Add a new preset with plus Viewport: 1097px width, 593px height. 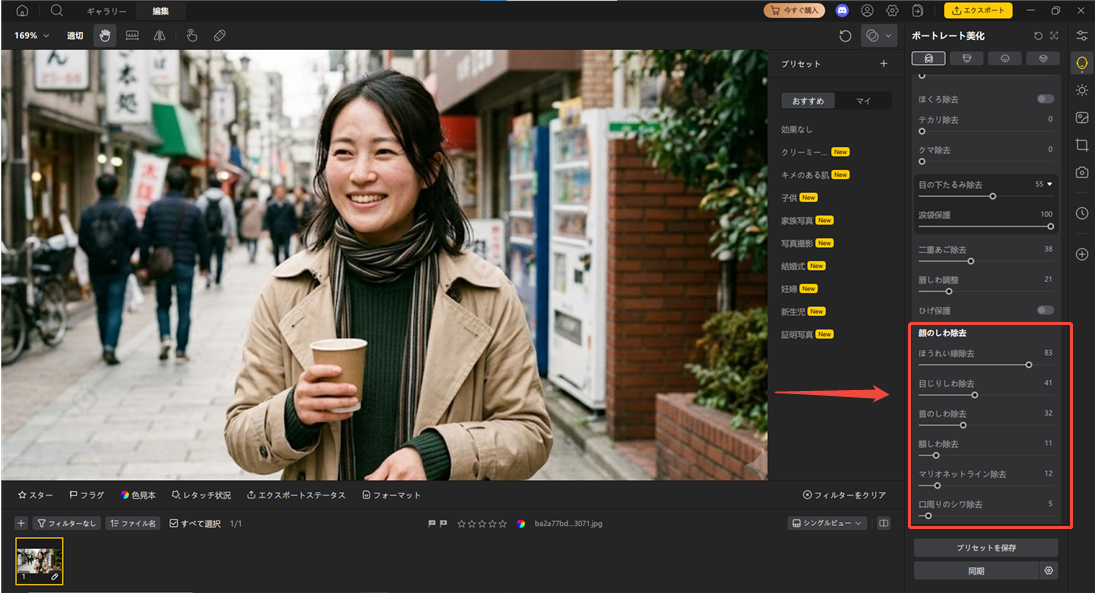pyautogui.click(x=884, y=64)
